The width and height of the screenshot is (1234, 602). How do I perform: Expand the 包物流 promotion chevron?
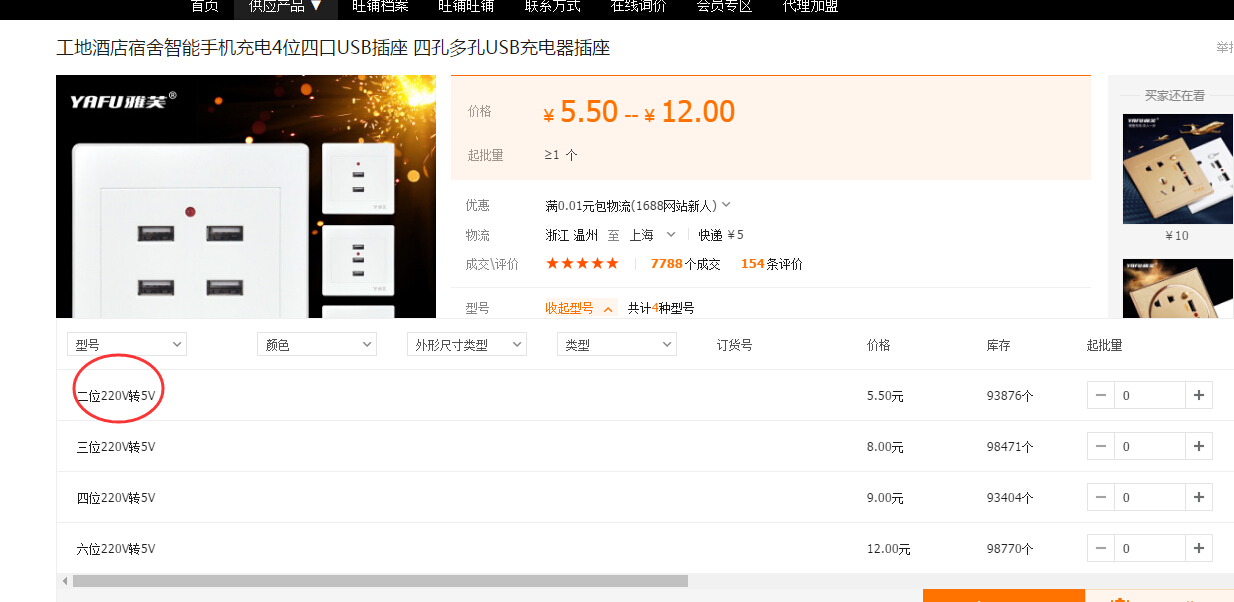pos(726,205)
